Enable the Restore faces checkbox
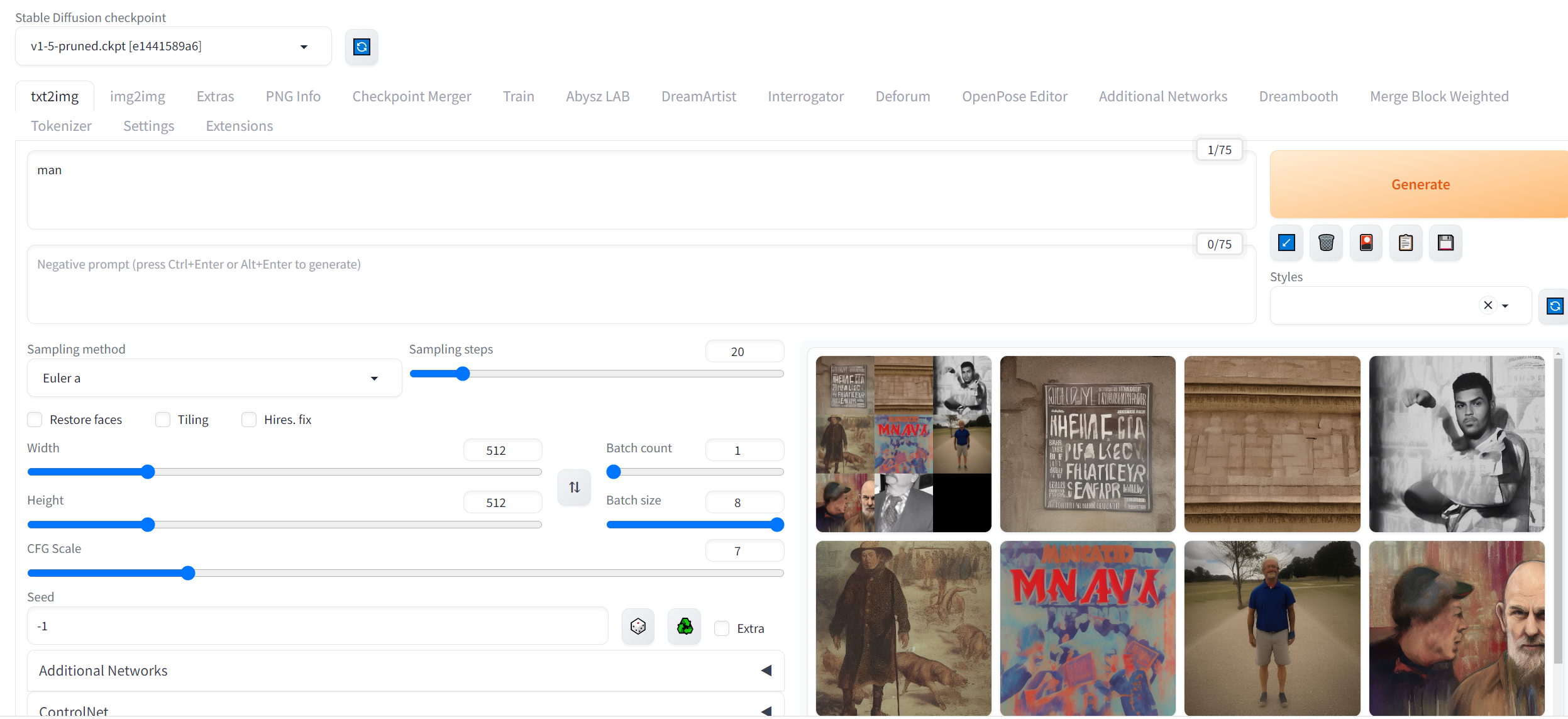This screenshot has height=719, width=1568. [35, 420]
